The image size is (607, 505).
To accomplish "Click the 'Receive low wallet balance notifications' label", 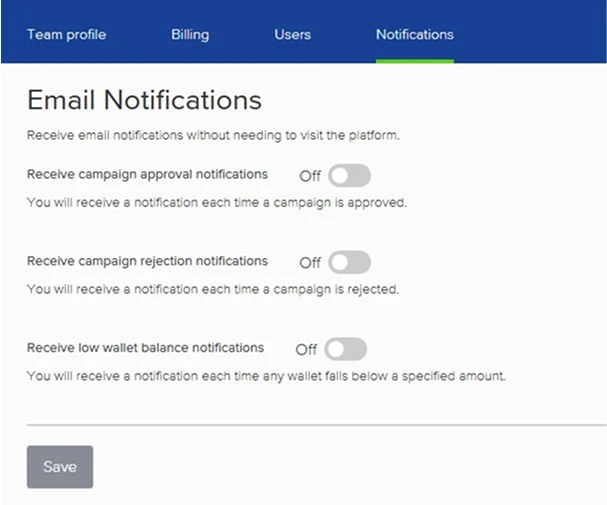I will (145, 348).
